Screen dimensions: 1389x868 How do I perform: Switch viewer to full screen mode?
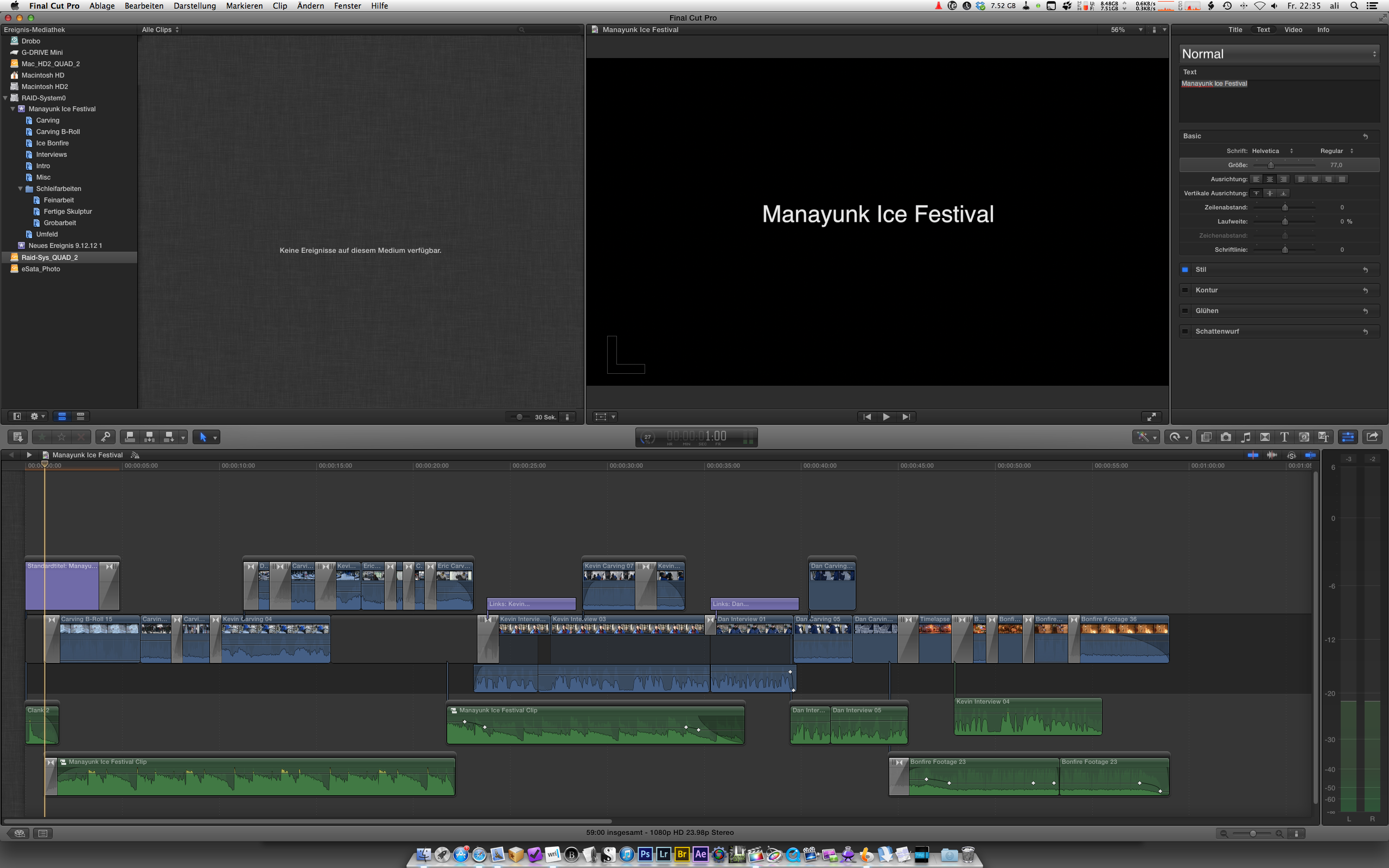(1151, 417)
